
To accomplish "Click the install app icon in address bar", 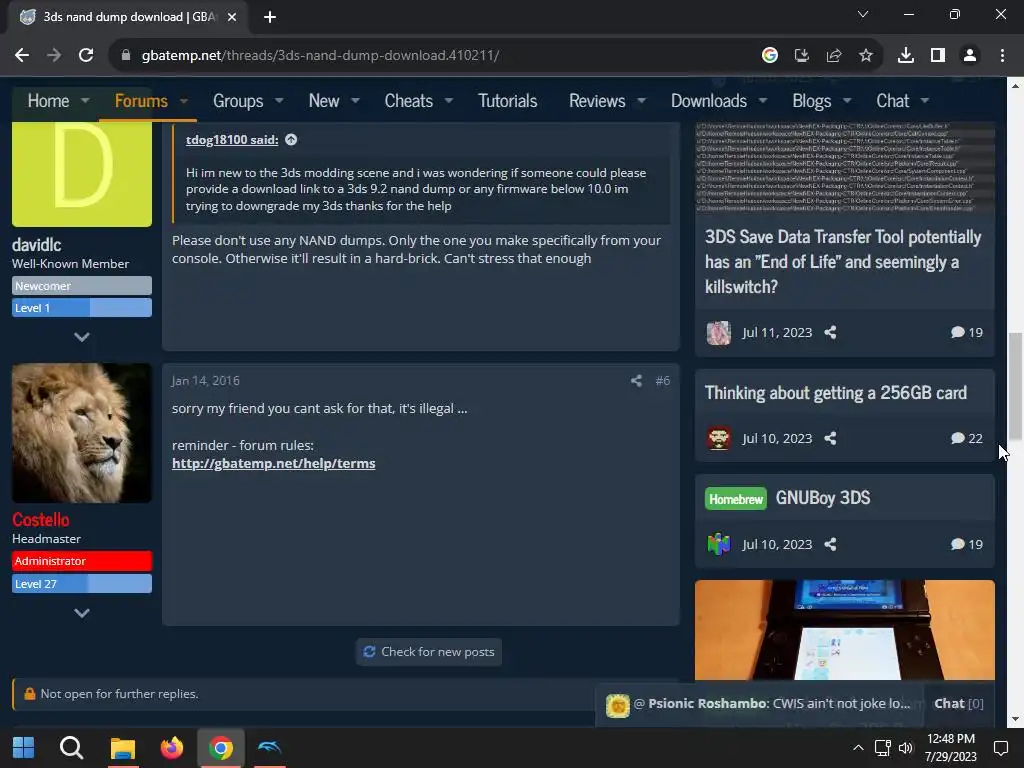I will (801, 56).
